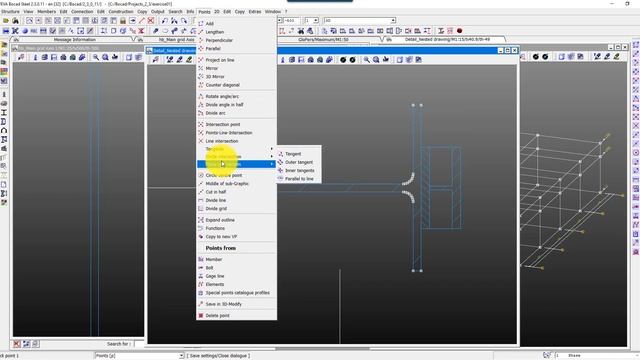Screen dimensions: 640x360
Task: Choose Intersection point menu entry
Action: pos(223,124)
